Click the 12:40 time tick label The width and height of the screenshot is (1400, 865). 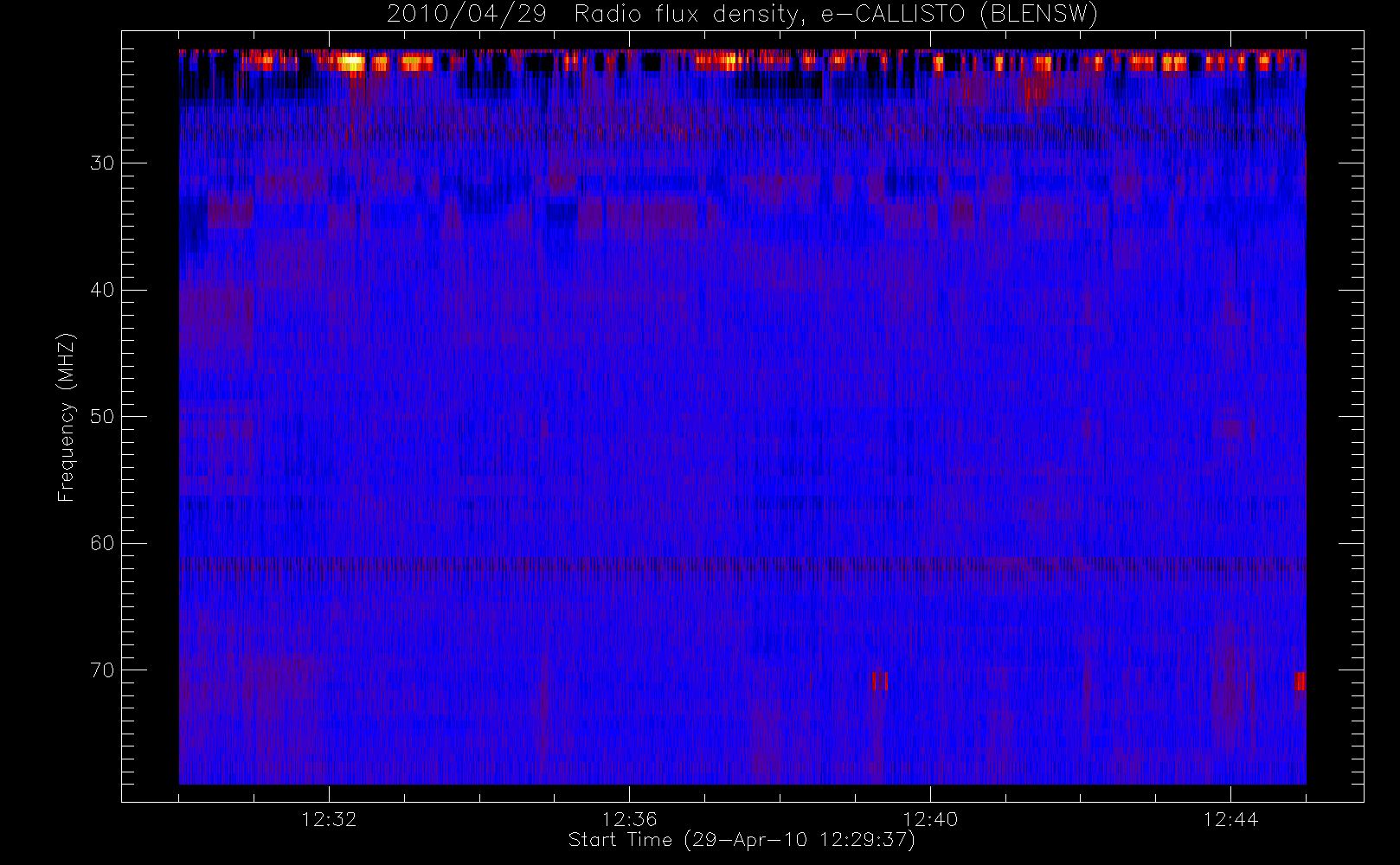pyautogui.click(x=930, y=819)
